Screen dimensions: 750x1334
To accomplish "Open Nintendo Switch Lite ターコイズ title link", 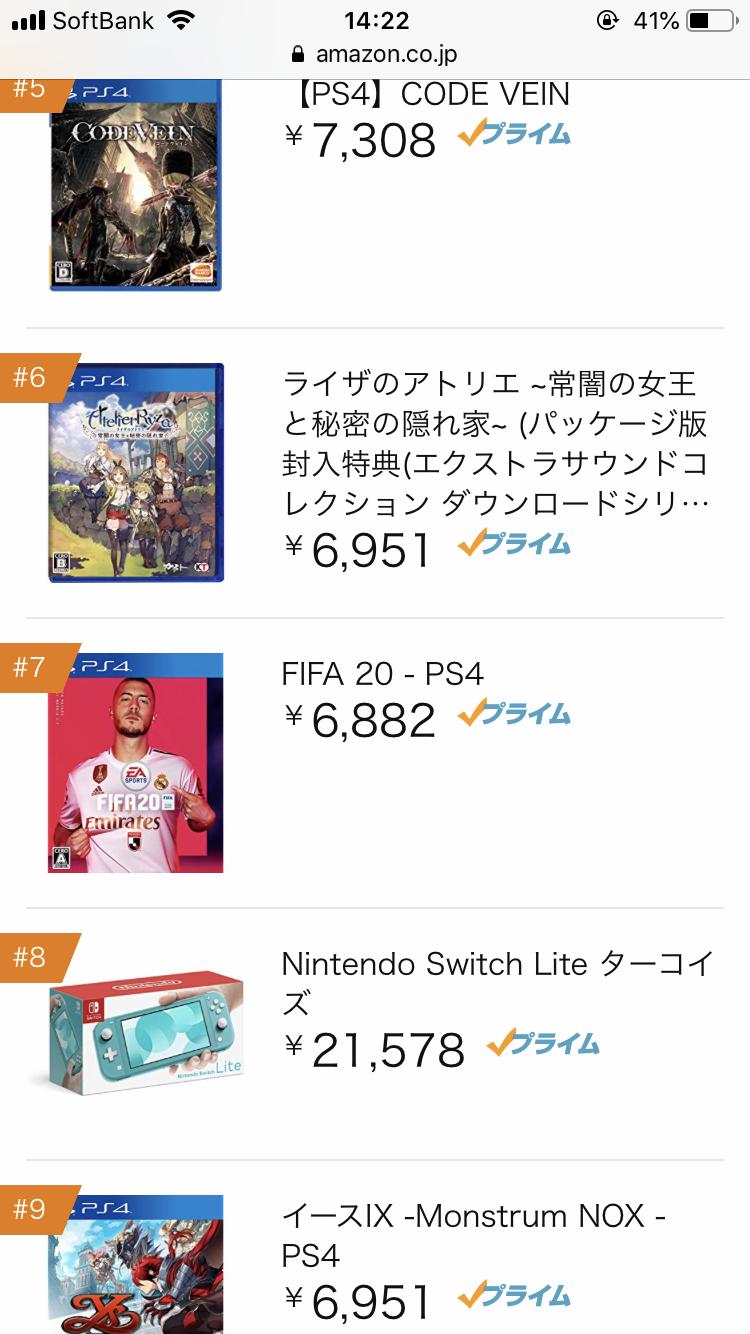I will [x=497, y=982].
